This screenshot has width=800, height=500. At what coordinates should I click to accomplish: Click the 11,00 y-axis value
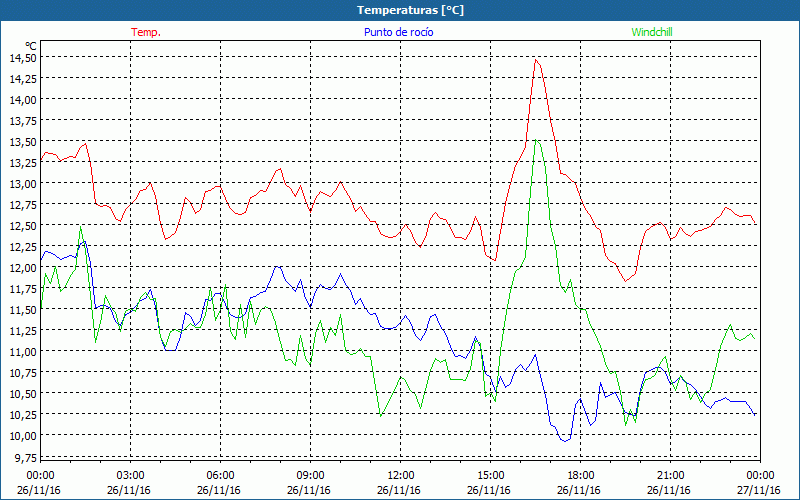pyautogui.click(x=23, y=352)
